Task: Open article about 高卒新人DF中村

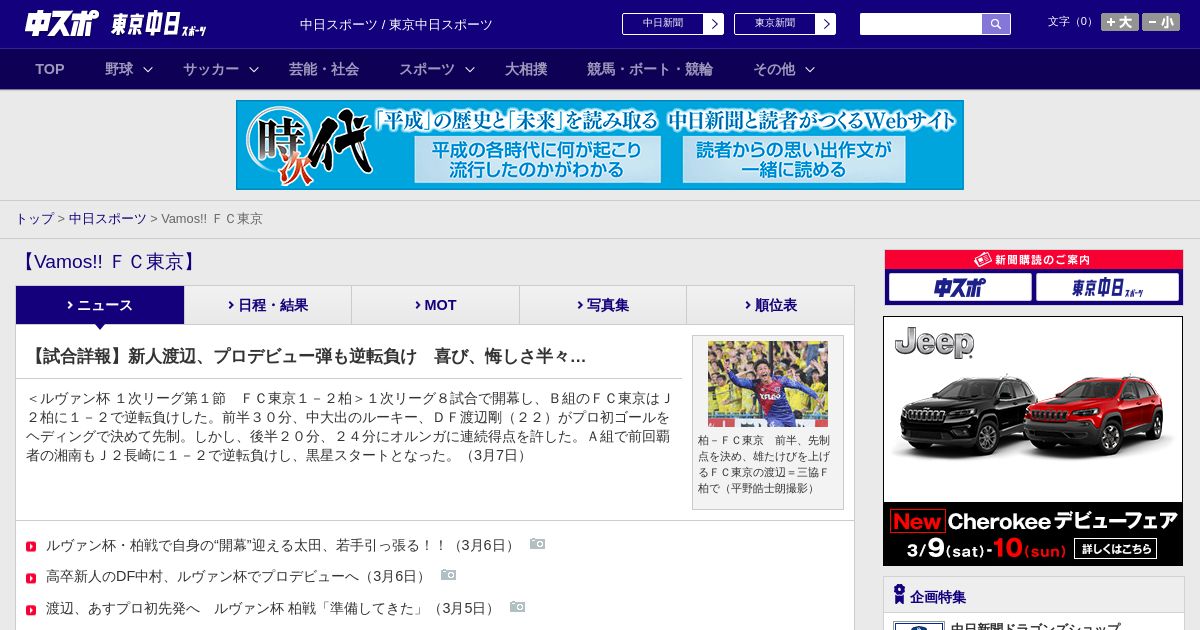Action: 238,576
